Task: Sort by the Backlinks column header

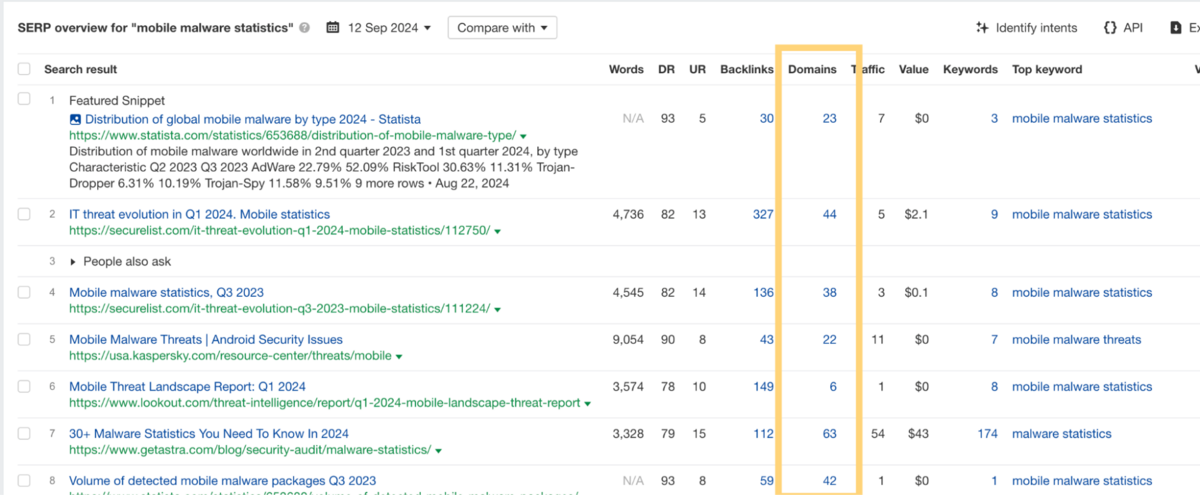Action: 747,69
